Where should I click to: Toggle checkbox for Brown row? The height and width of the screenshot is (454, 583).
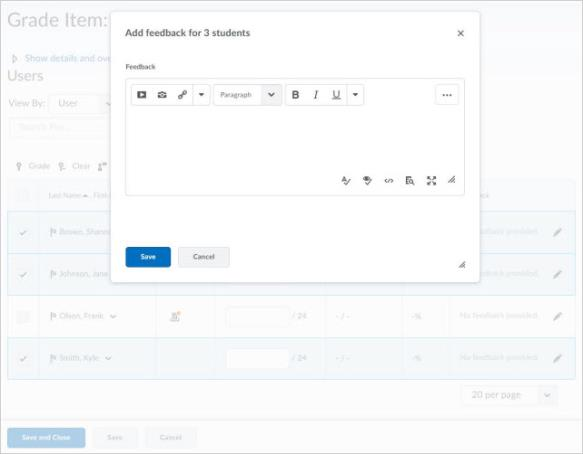(23, 233)
